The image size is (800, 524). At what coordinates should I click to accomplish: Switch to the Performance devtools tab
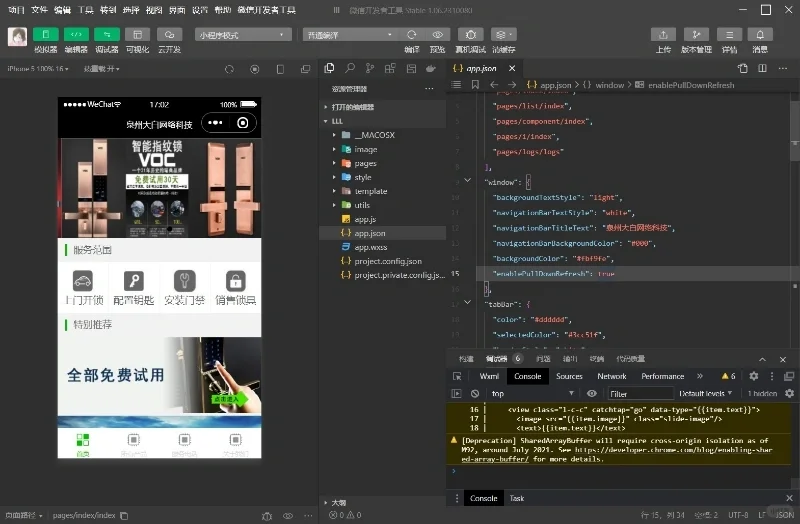tap(662, 377)
